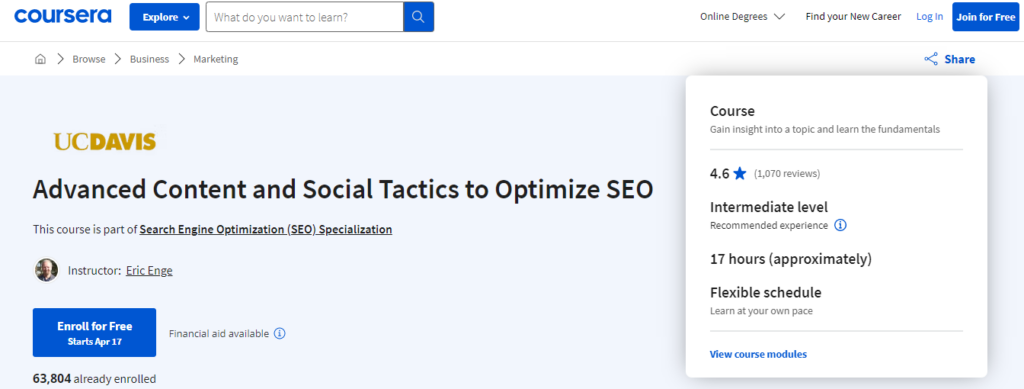Click the course title heading
The height and width of the screenshot is (389, 1024).
click(343, 189)
